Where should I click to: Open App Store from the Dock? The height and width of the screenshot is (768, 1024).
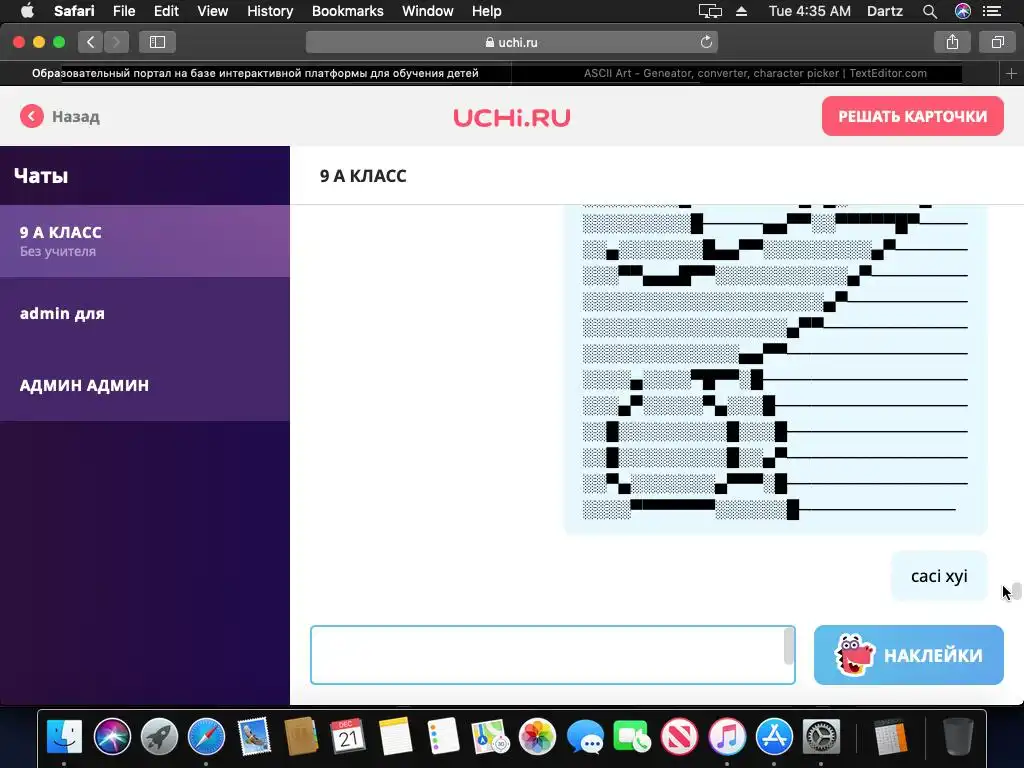pyautogui.click(x=774, y=736)
